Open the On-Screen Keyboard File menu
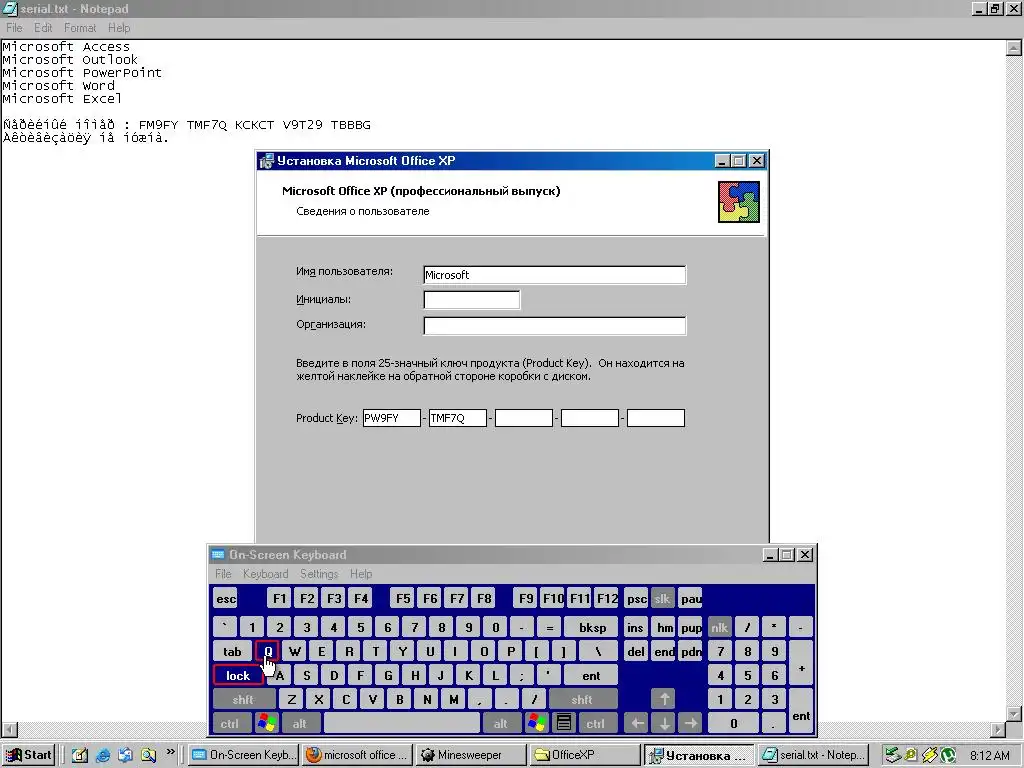 [223, 574]
